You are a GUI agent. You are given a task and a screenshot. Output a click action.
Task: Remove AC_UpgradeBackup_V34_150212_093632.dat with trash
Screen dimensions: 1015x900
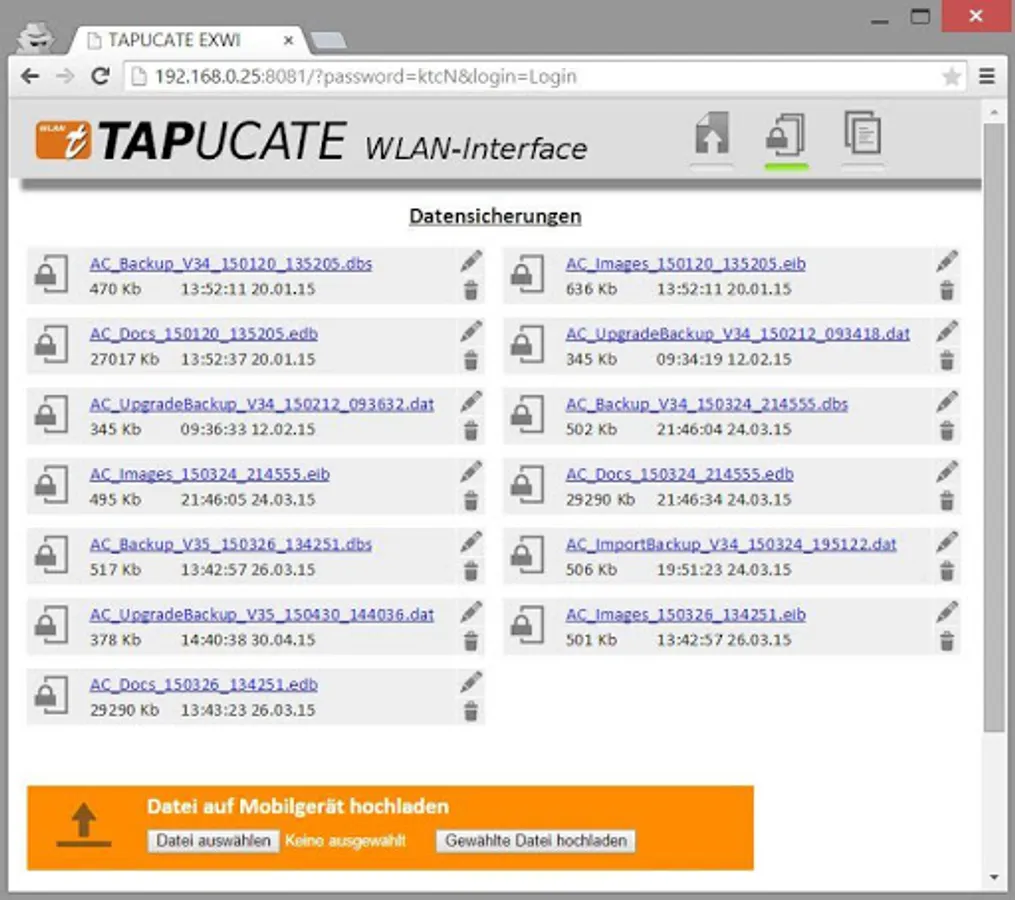471,431
